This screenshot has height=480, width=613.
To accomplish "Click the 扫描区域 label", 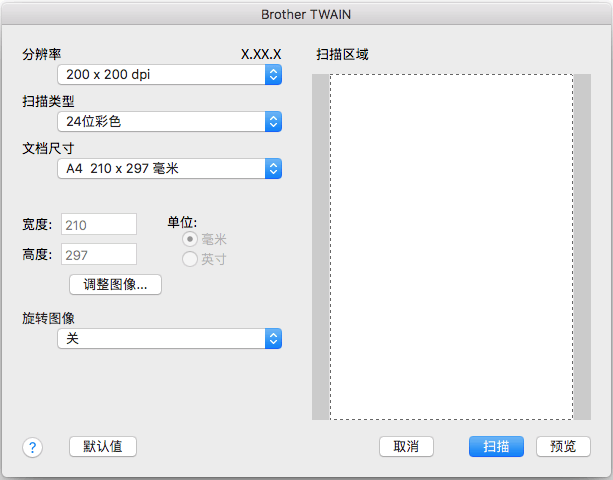I will point(342,54).
